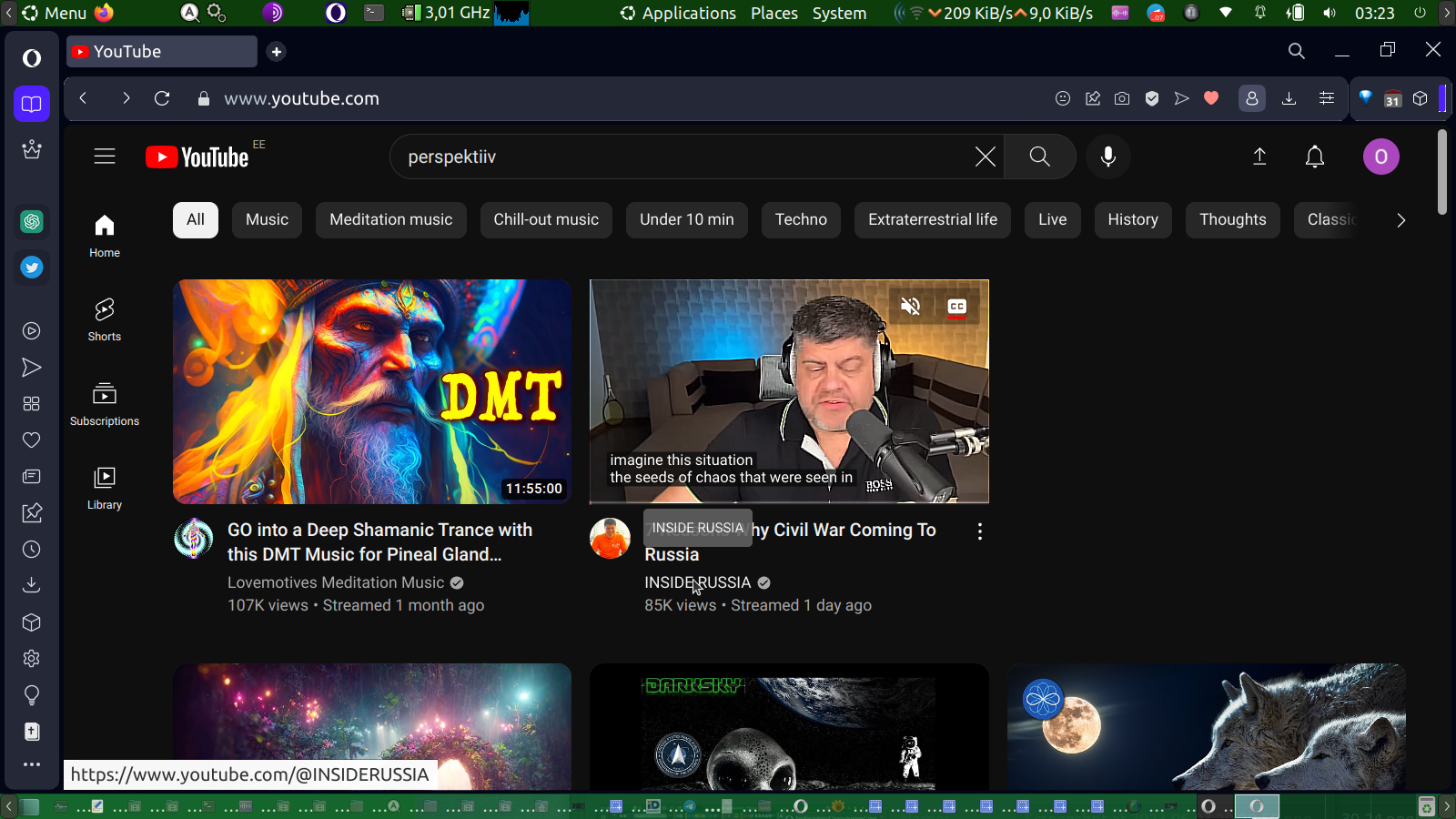Open Opera's Player sidebar panel
The height and width of the screenshot is (819, 1456).
pos(32,331)
